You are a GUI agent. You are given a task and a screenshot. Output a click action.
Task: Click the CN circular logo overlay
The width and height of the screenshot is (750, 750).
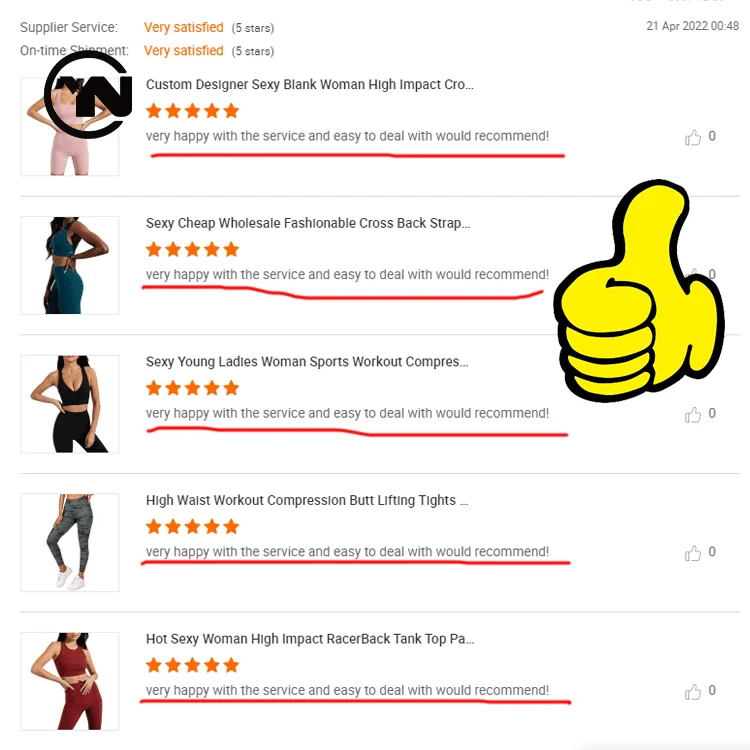(x=88, y=95)
